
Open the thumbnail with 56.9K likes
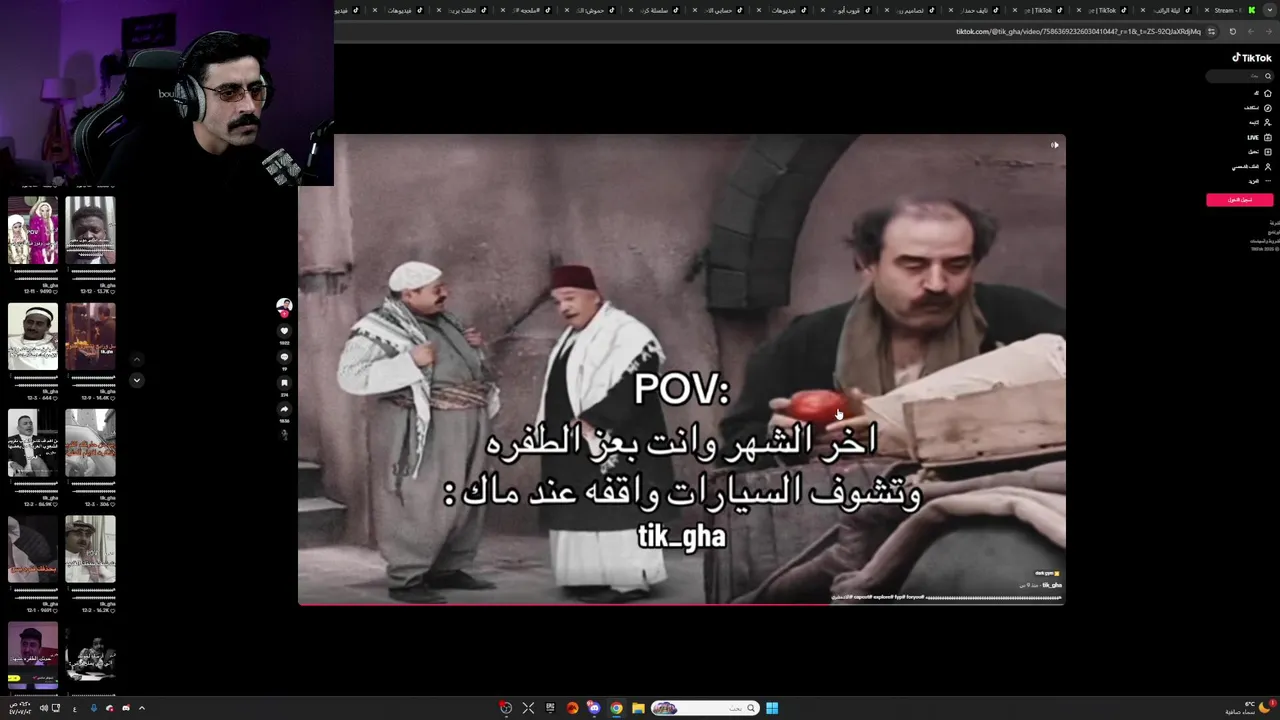[x=33, y=443]
